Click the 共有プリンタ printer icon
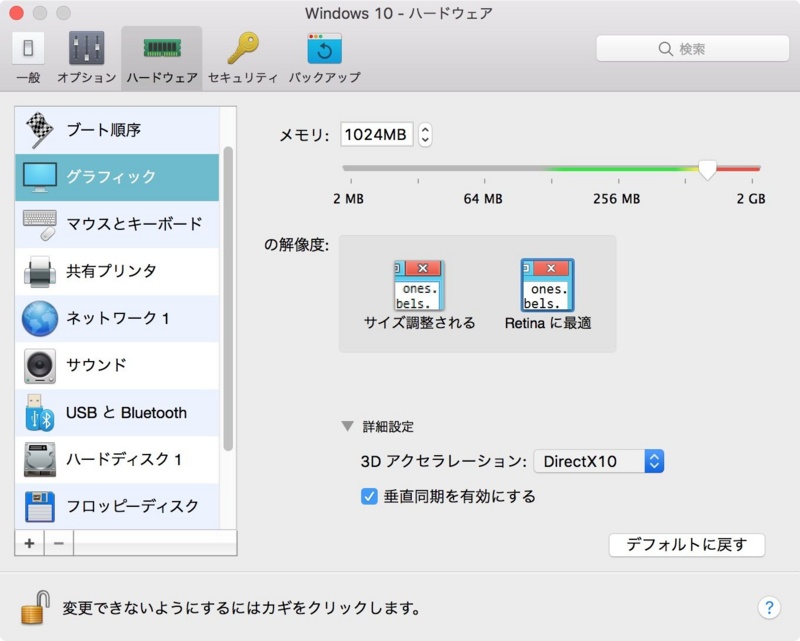800x641 pixels. pos(39,272)
